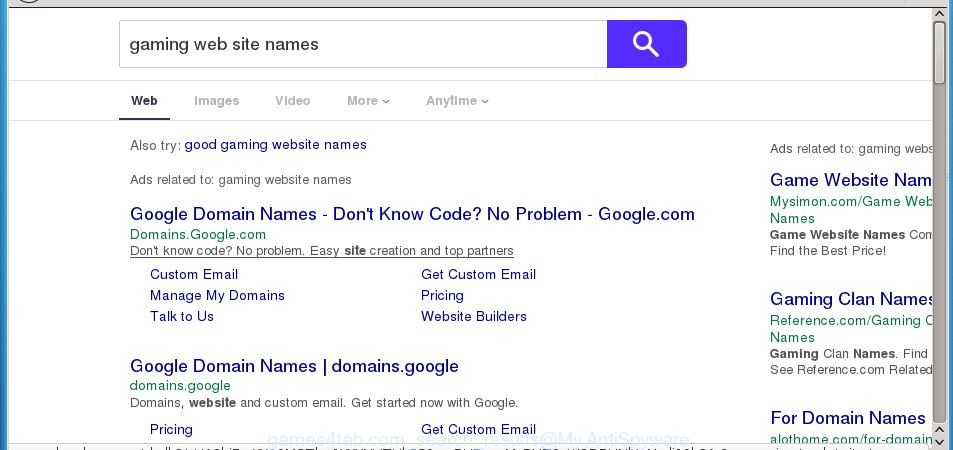Click the vertical scrollbar thumb
953x450 pixels.
940,52
